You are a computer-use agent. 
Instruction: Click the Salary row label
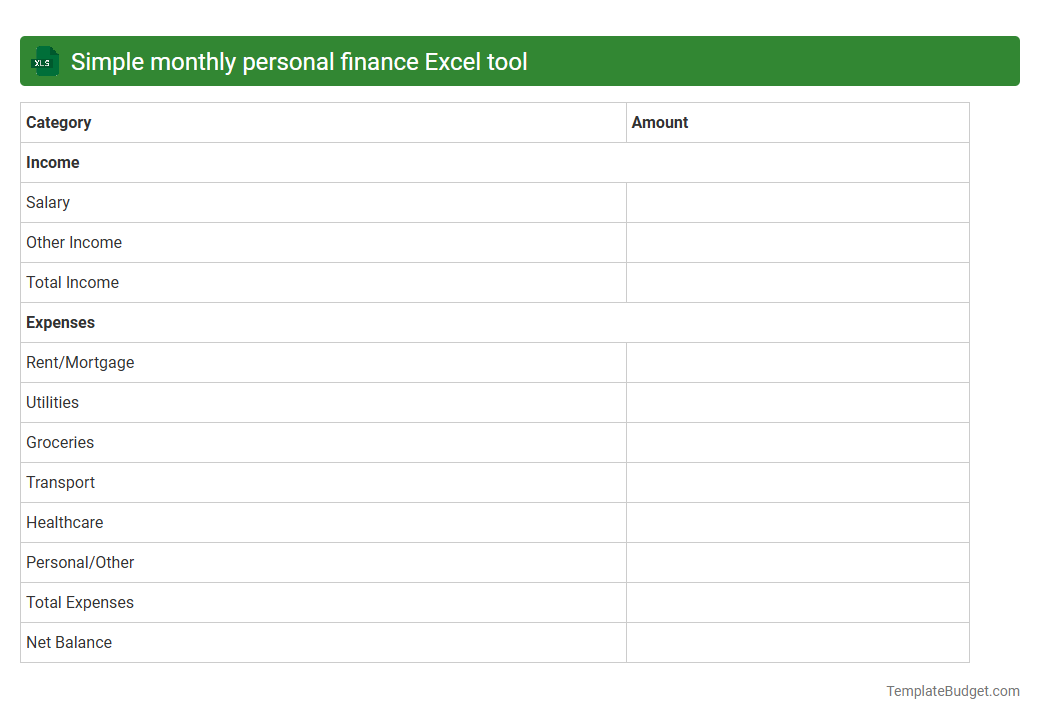(x=48, y=202)
